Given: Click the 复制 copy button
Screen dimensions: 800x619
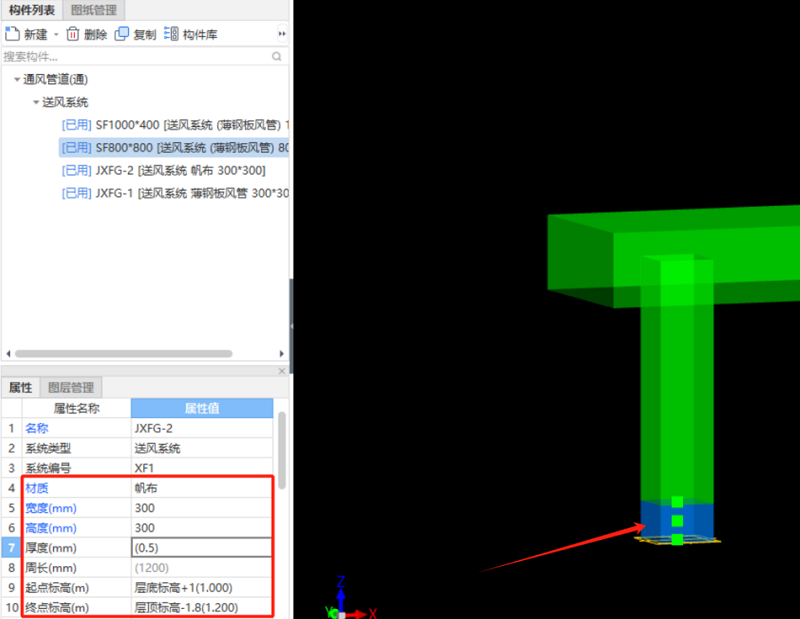Looking at the screenshot, I should coord(135,34).
